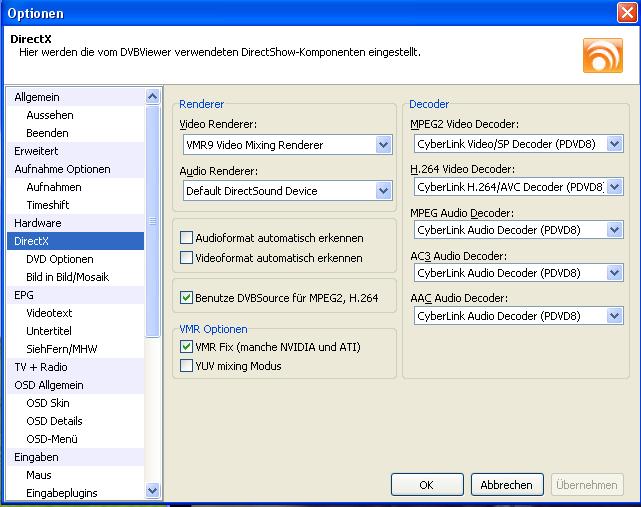
Task: Click the Abbrechen button
Action: 507,485
